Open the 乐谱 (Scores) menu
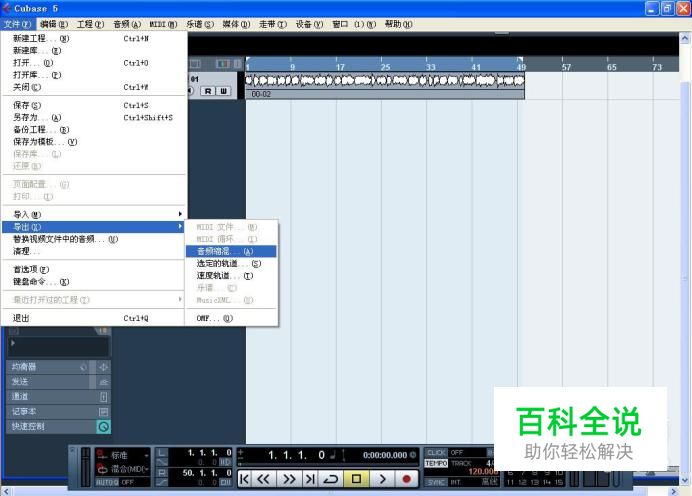The width and height of the screenshot is (692, 496). (200, 24)
